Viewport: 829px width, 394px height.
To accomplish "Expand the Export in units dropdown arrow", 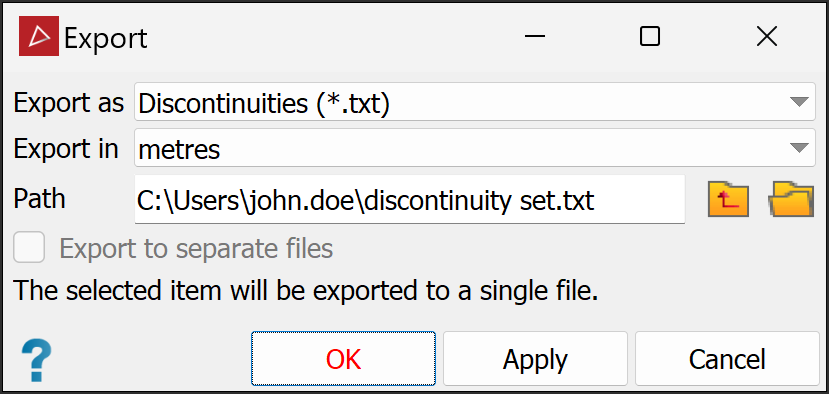I will point(799,148).
